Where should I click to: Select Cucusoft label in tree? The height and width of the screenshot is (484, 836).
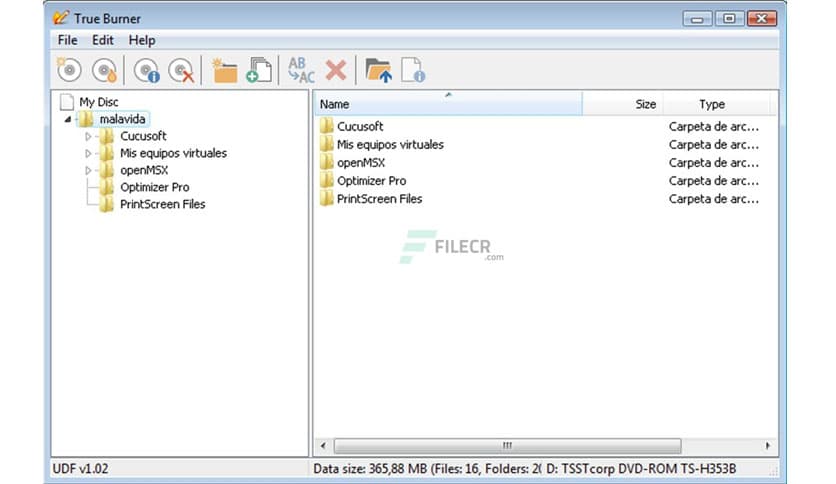coord(143,135)
